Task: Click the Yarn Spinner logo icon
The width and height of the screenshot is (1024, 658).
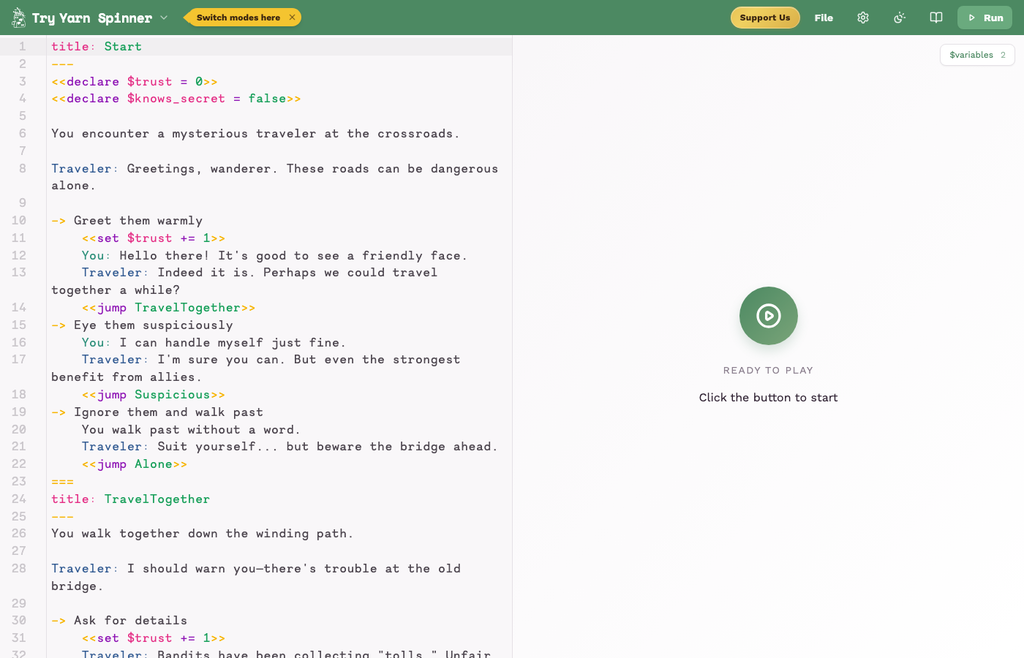Action: 18,18
